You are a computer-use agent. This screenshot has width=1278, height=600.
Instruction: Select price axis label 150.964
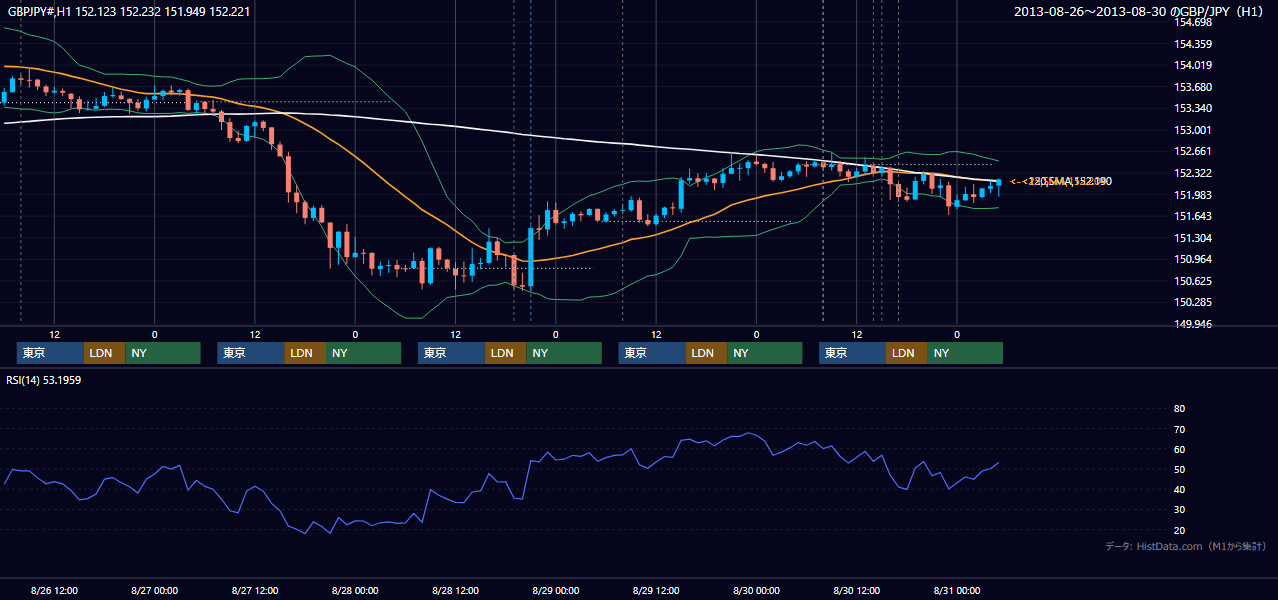[1193, 259]
